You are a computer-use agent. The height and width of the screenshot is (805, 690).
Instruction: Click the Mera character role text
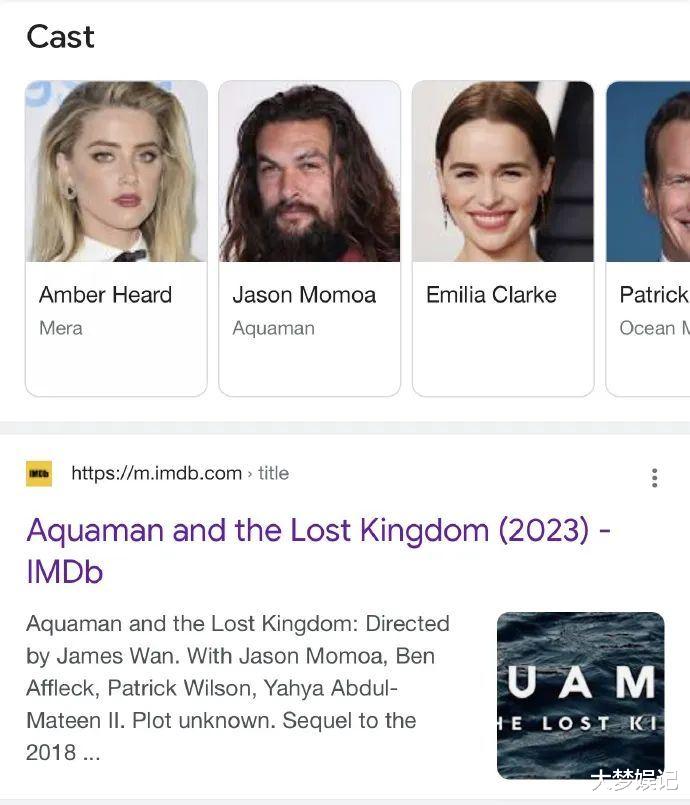coord(61,328)
